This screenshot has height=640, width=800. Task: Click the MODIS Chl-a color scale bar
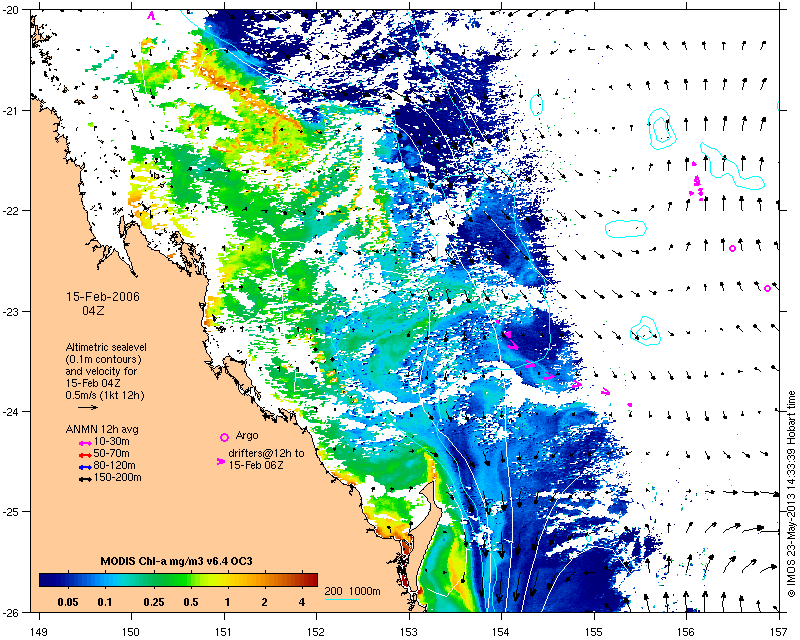tap(178, 580)
